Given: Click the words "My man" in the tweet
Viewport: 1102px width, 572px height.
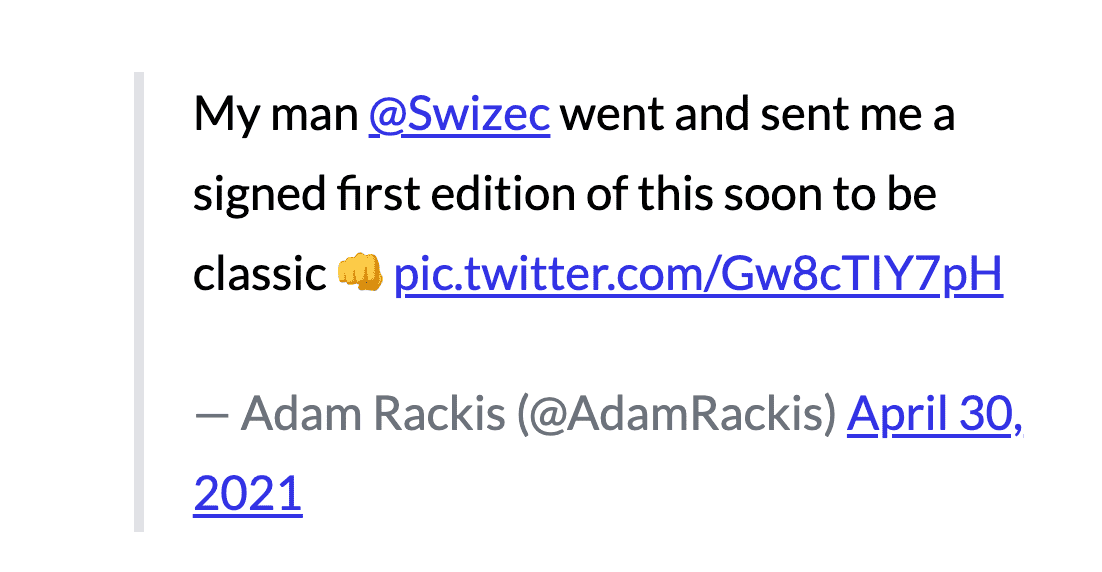Looking at the screenshot, I should tap(275, 115).
